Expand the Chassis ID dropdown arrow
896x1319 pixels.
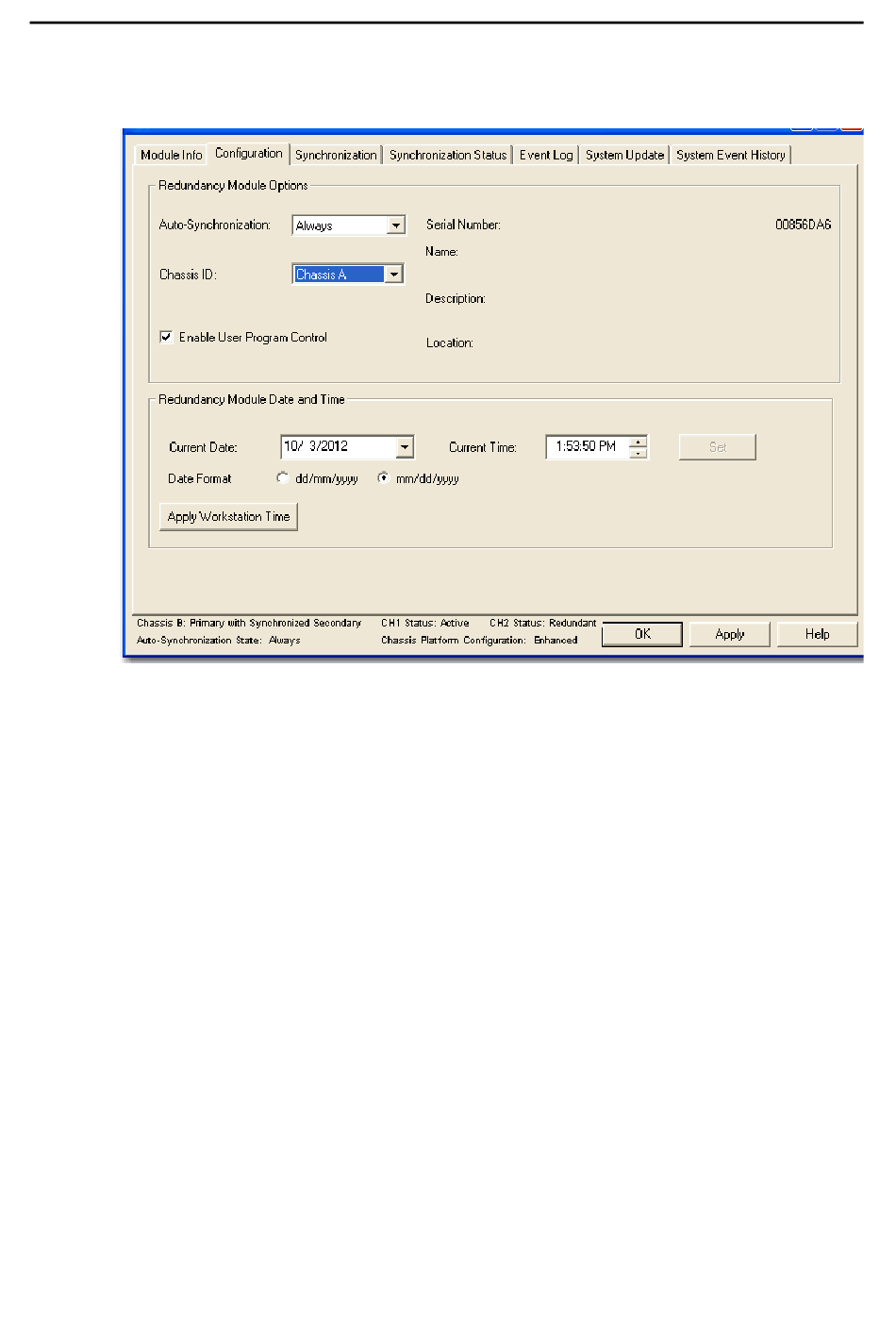click(394, 275)
